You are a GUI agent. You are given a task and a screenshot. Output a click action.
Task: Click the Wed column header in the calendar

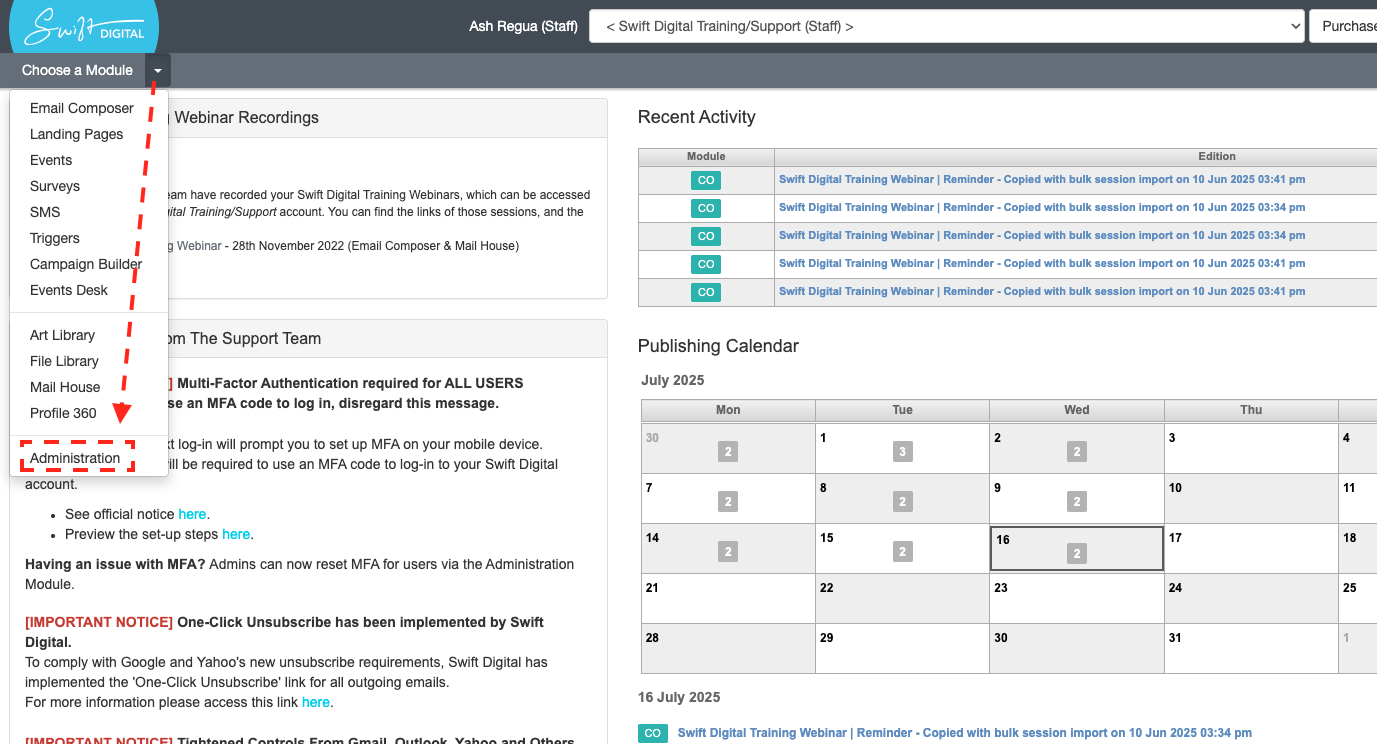(1077, 410)
